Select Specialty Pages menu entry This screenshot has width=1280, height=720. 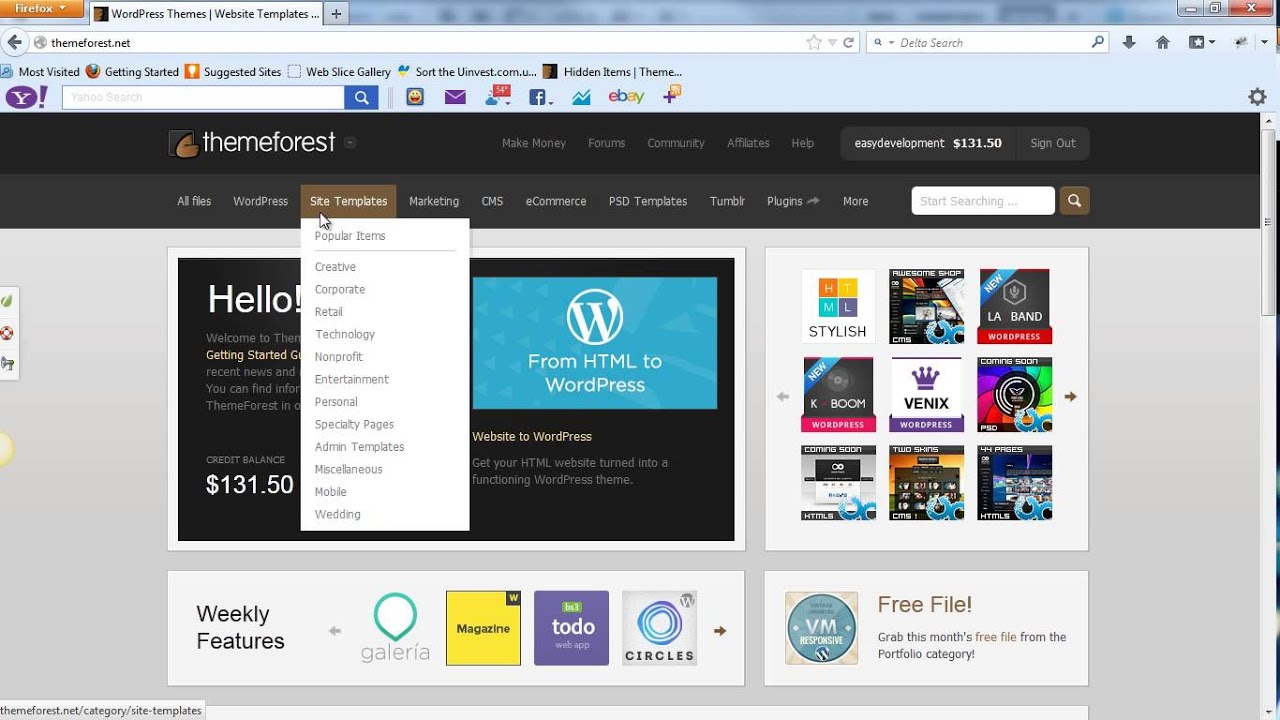(354, 424)
